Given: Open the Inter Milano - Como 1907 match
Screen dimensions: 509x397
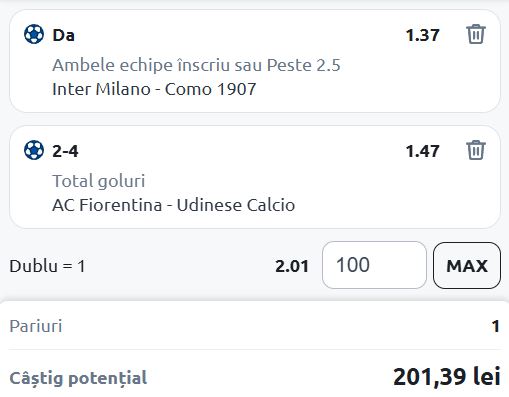Looking at the screenshot, I should 154,89.
